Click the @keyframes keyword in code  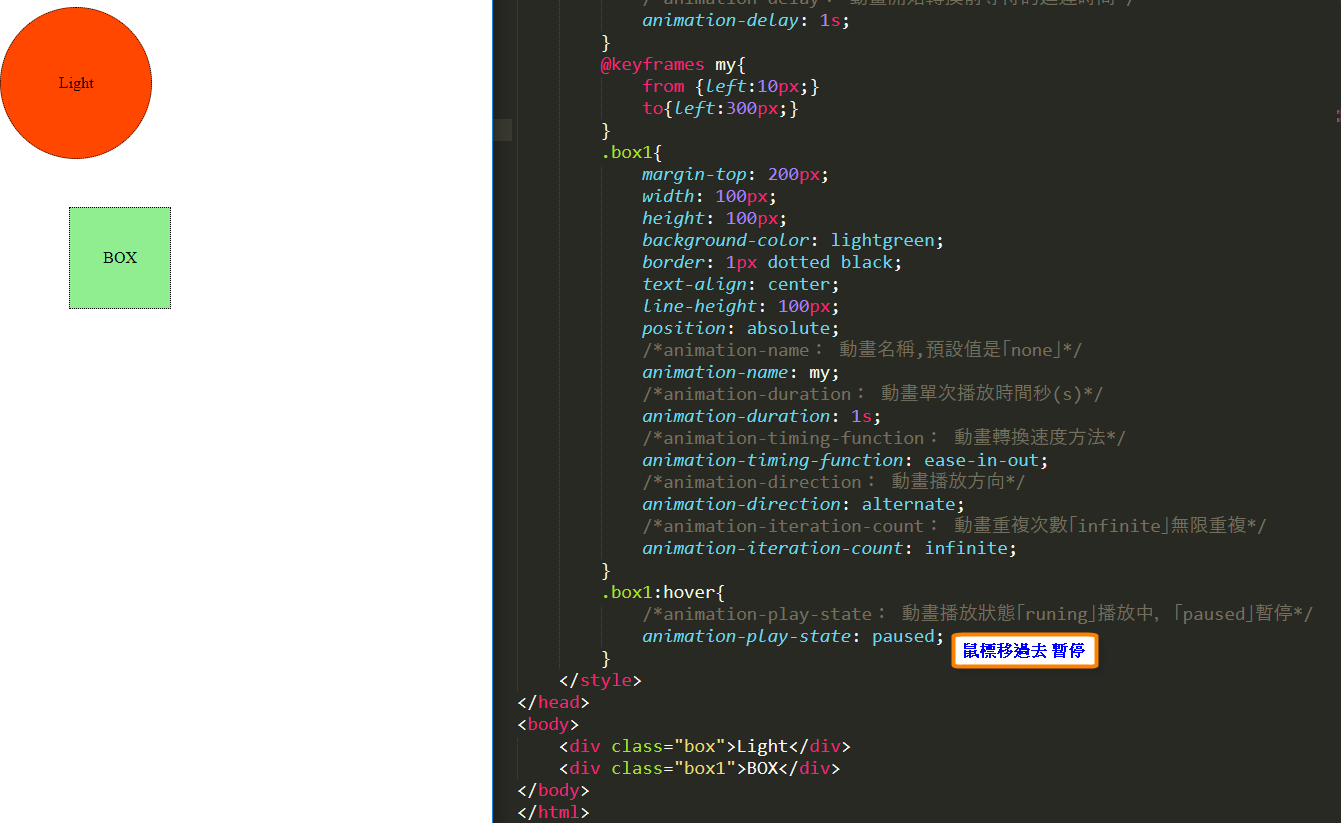point(652,64)
